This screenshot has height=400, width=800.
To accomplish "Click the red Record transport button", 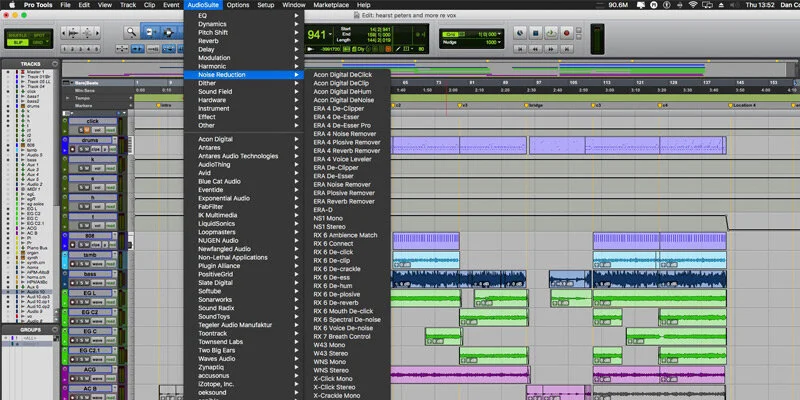I will coord(566,33).
